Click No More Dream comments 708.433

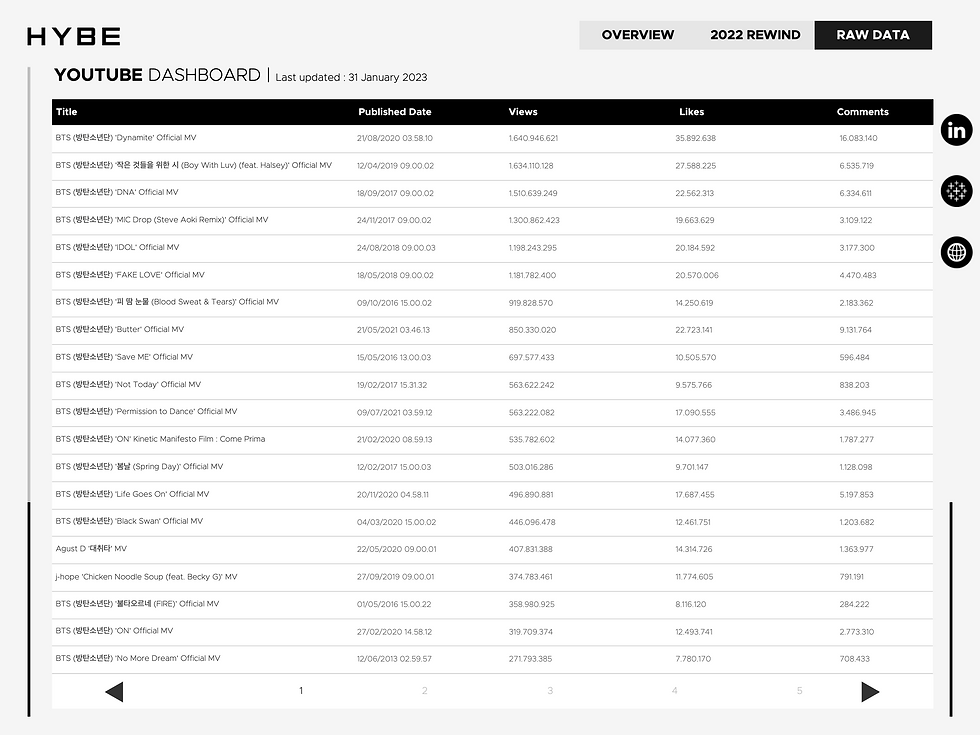click(854, 659)
